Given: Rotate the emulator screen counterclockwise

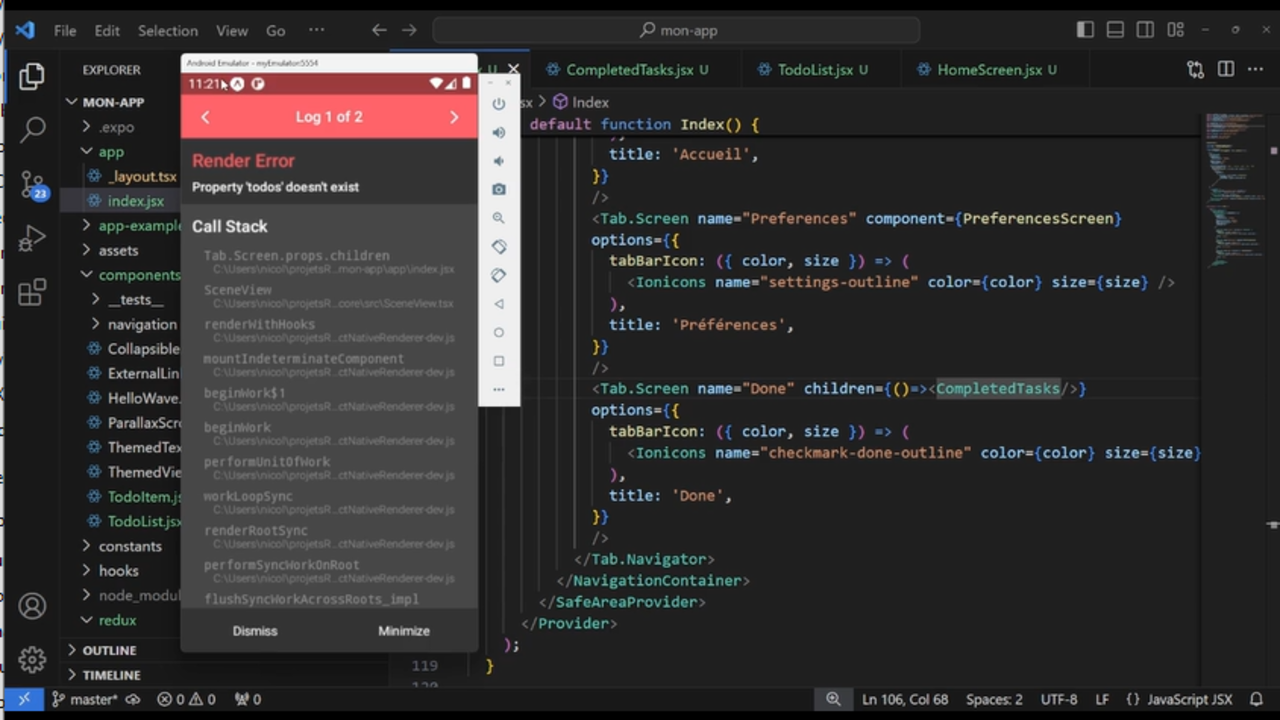Looking at the screenshot, I should (x=499, y=246).
